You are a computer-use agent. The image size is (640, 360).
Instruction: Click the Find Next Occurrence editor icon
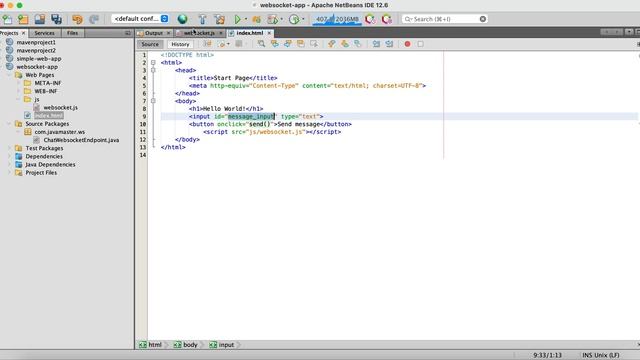tap(288, 44)
